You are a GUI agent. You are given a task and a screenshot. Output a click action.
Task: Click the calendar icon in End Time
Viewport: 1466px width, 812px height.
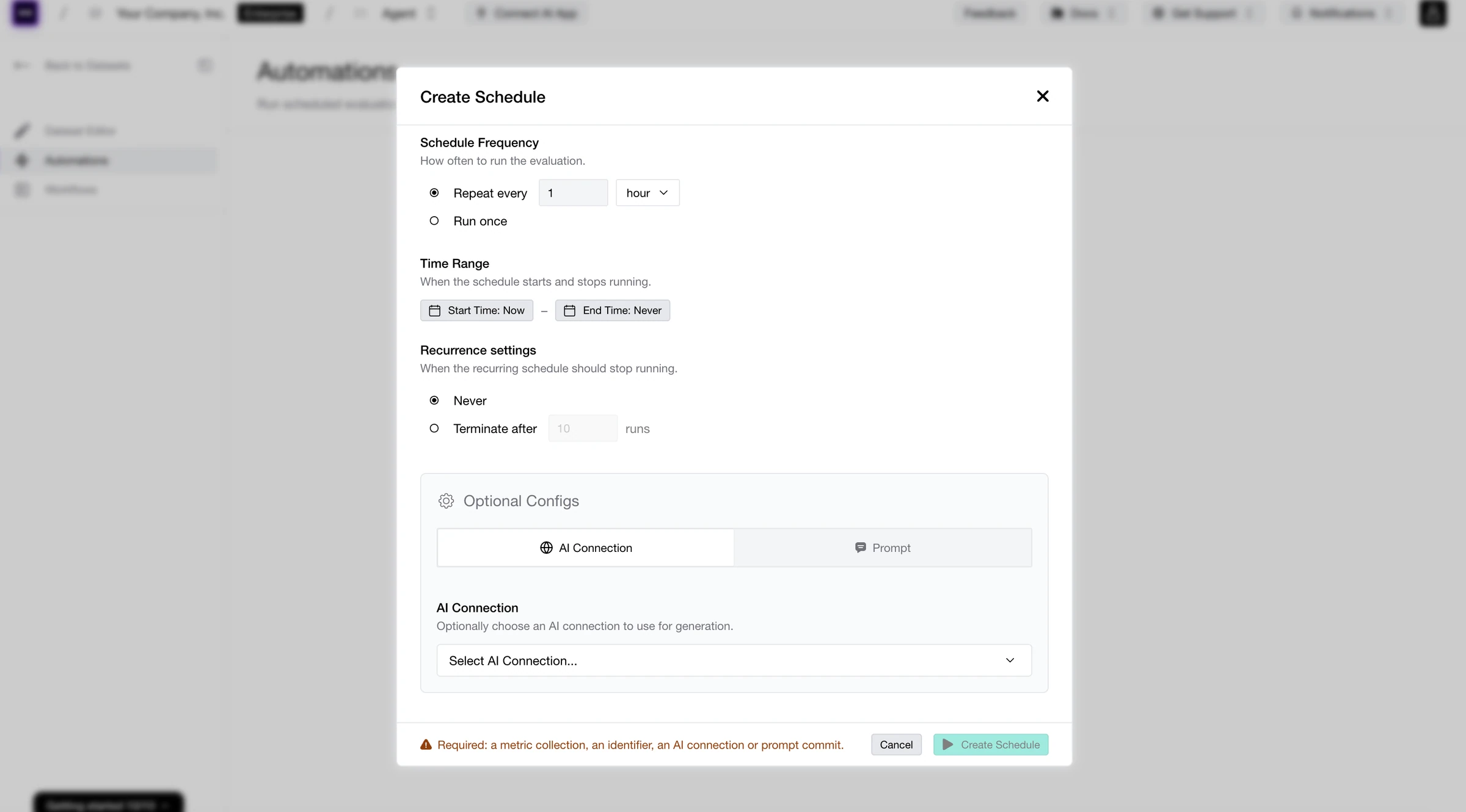(x=569, y=311)
